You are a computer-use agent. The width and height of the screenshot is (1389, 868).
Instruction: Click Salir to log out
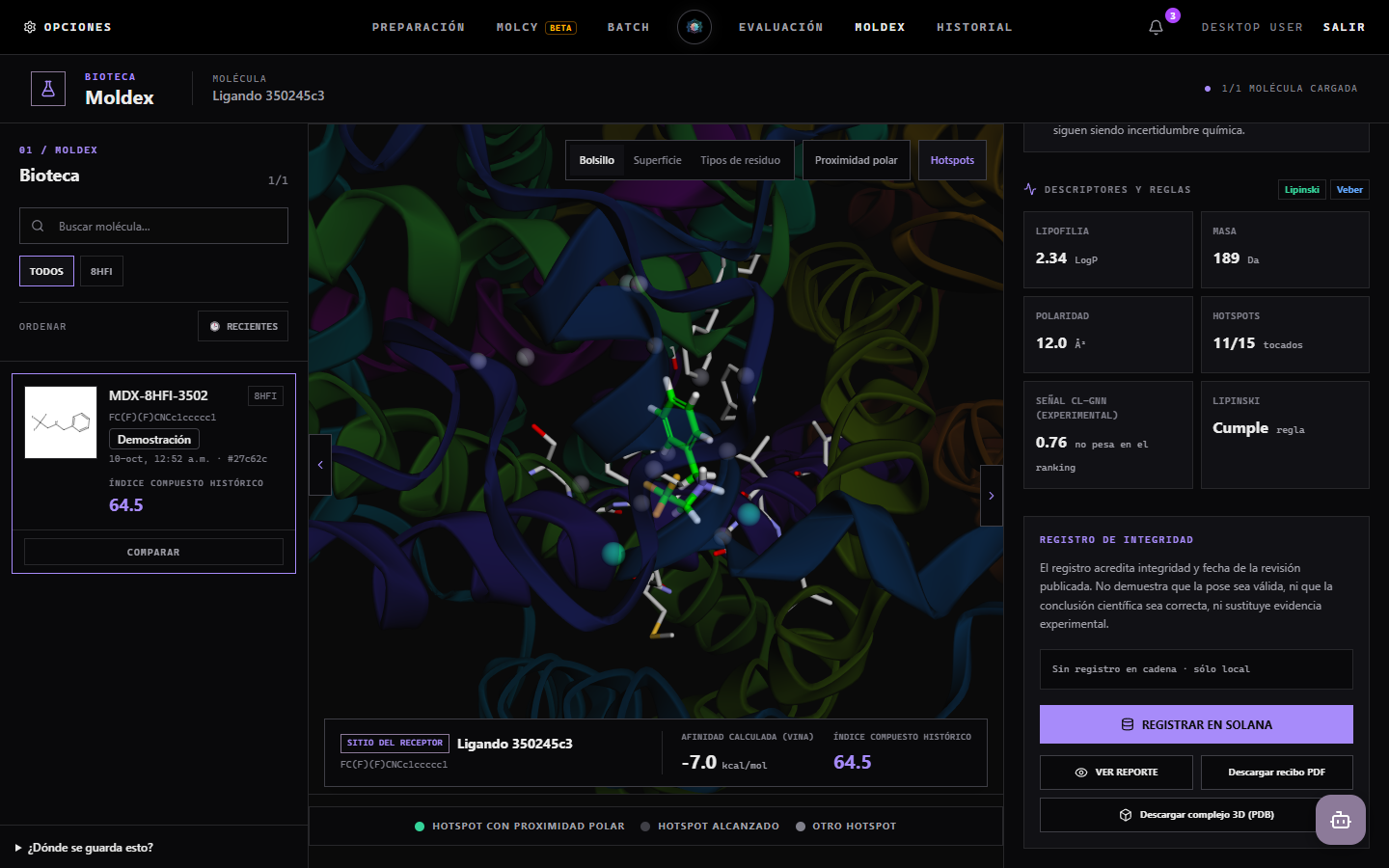(1345, 27)
